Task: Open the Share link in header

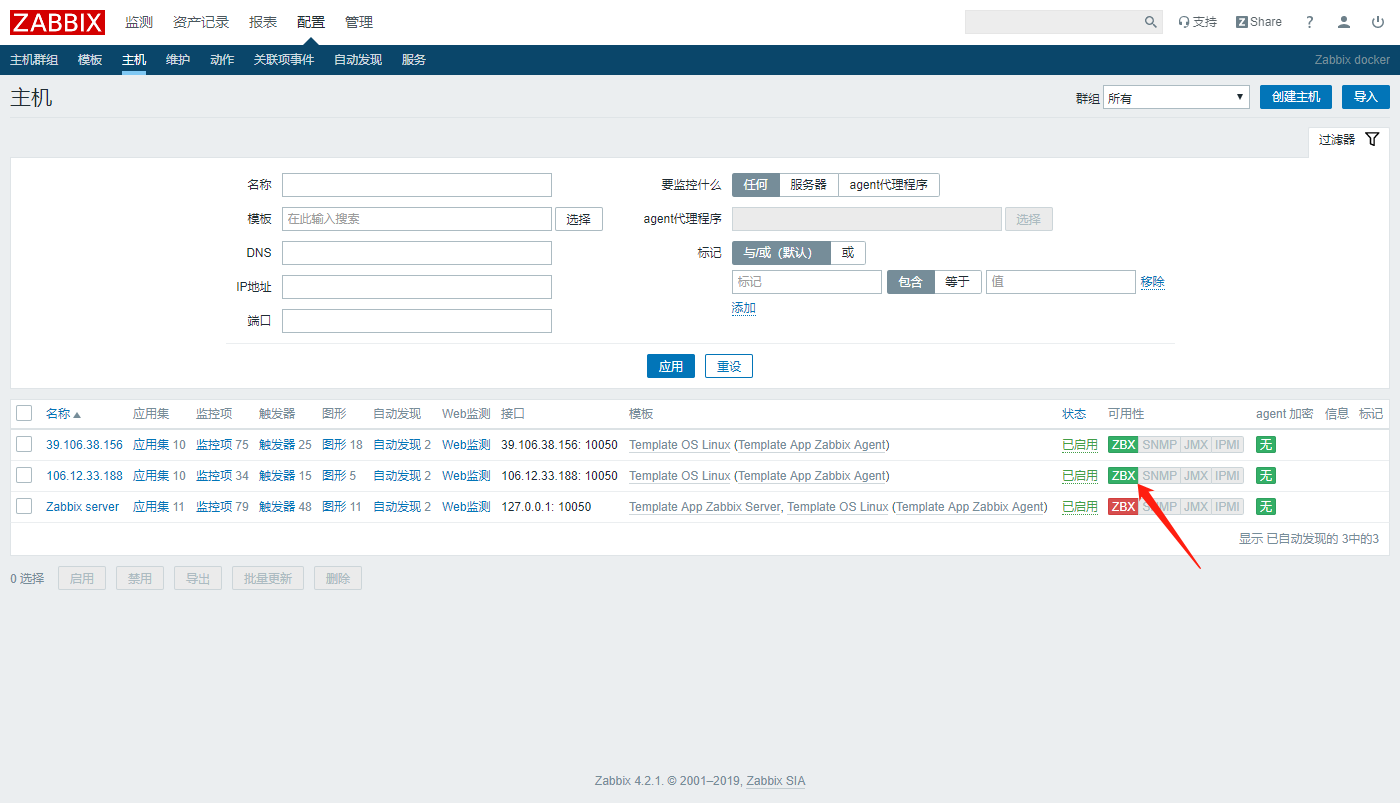Action: 1258,22
